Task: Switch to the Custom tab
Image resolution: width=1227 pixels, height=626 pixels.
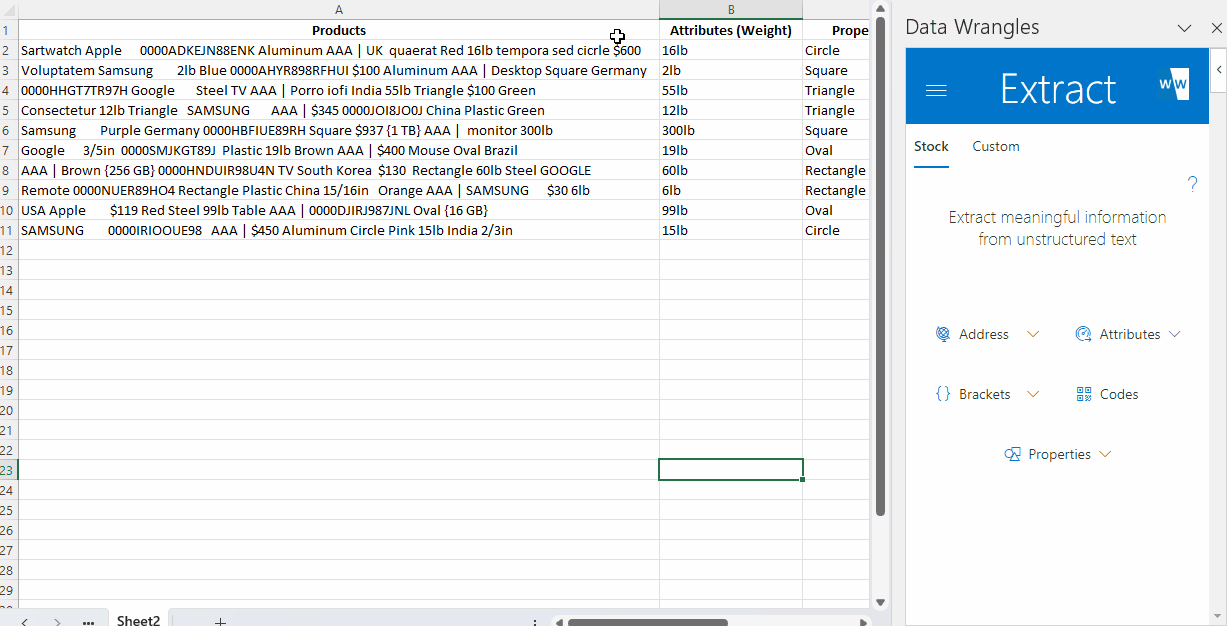Action: [996, 146]
